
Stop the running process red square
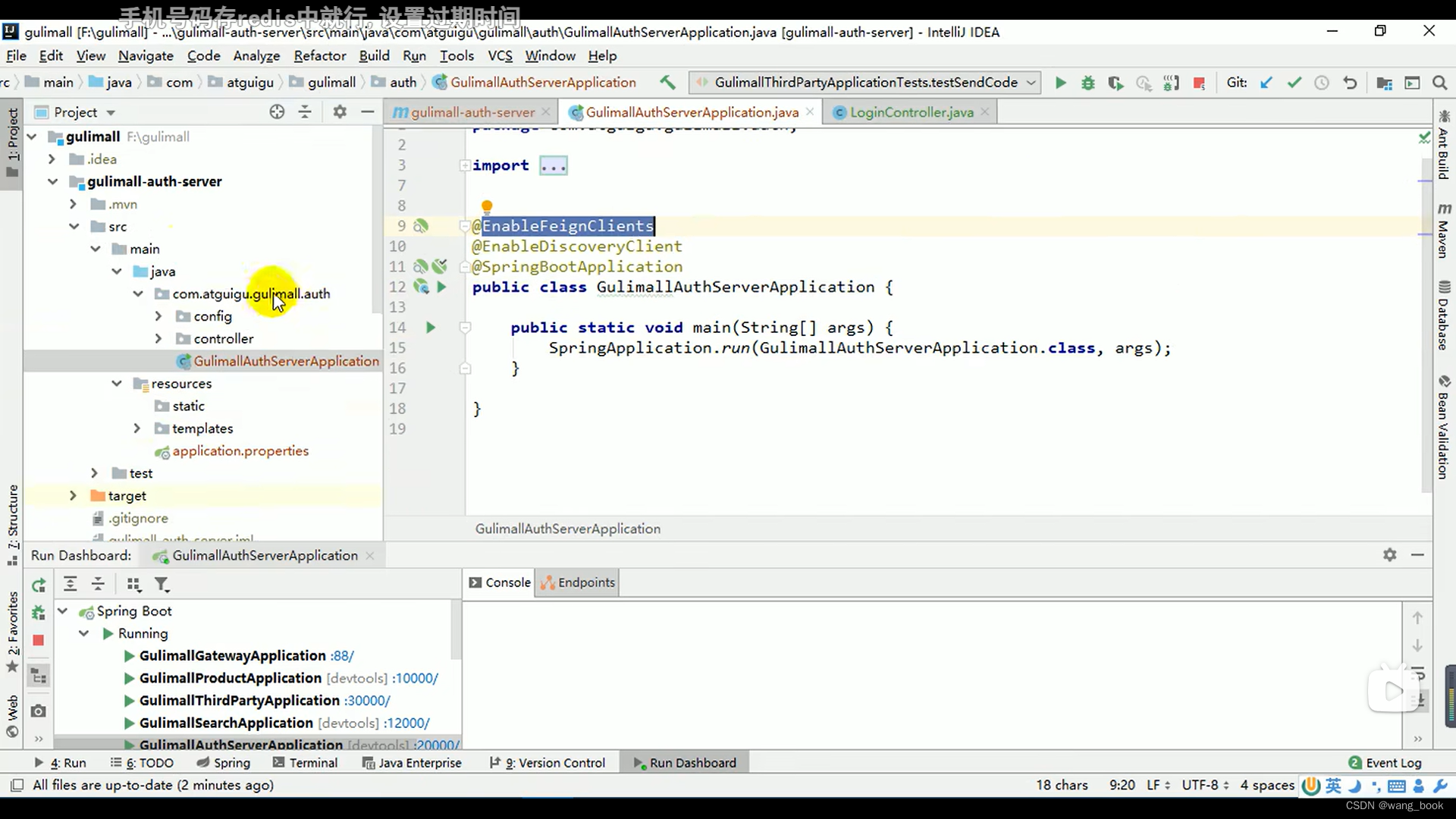click(x=1199, y=83)
